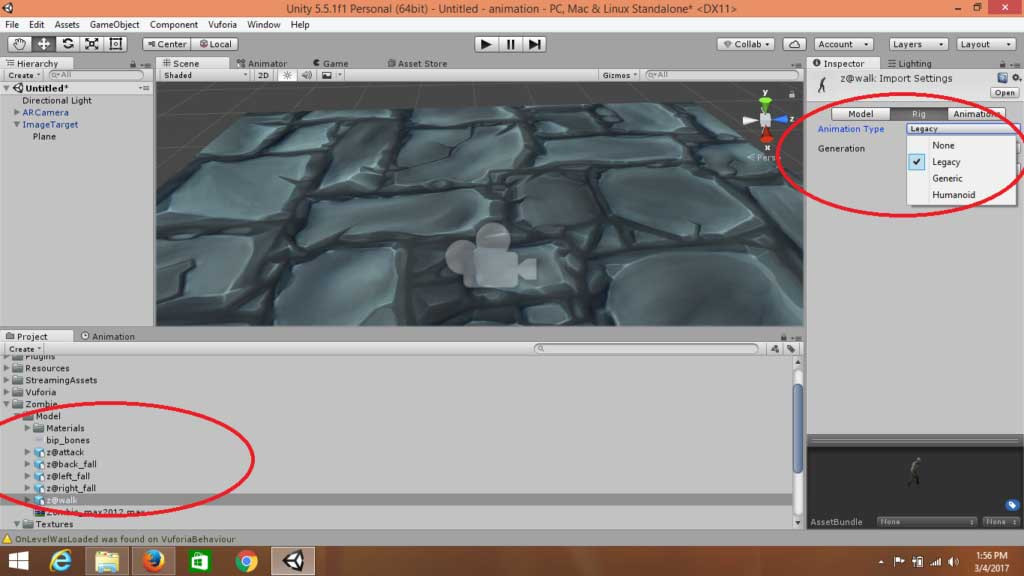Select the Rect transform tool
The image size is (1024, 576).
point(115,44)
